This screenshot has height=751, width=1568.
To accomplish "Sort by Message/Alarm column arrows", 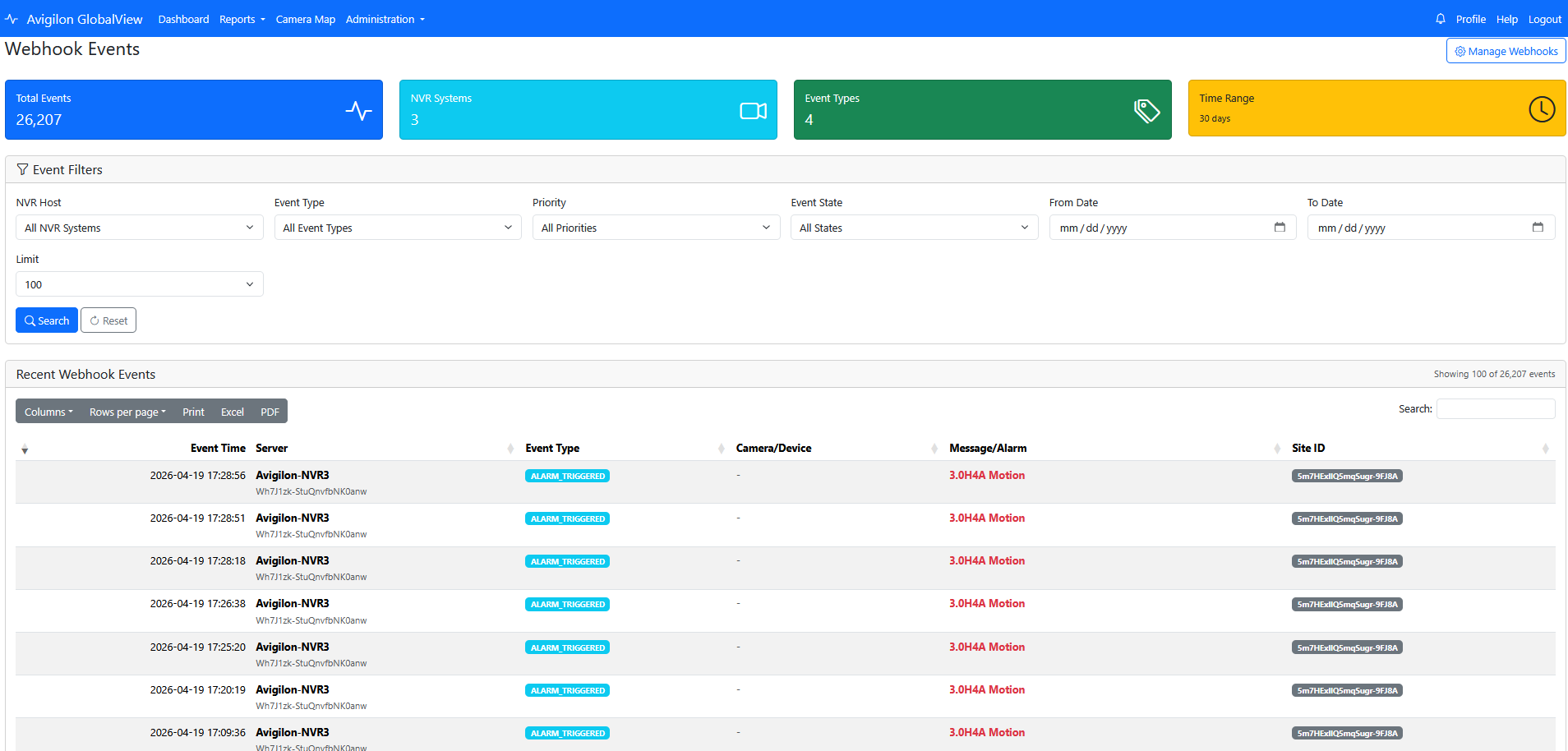I will point(1277,449).
